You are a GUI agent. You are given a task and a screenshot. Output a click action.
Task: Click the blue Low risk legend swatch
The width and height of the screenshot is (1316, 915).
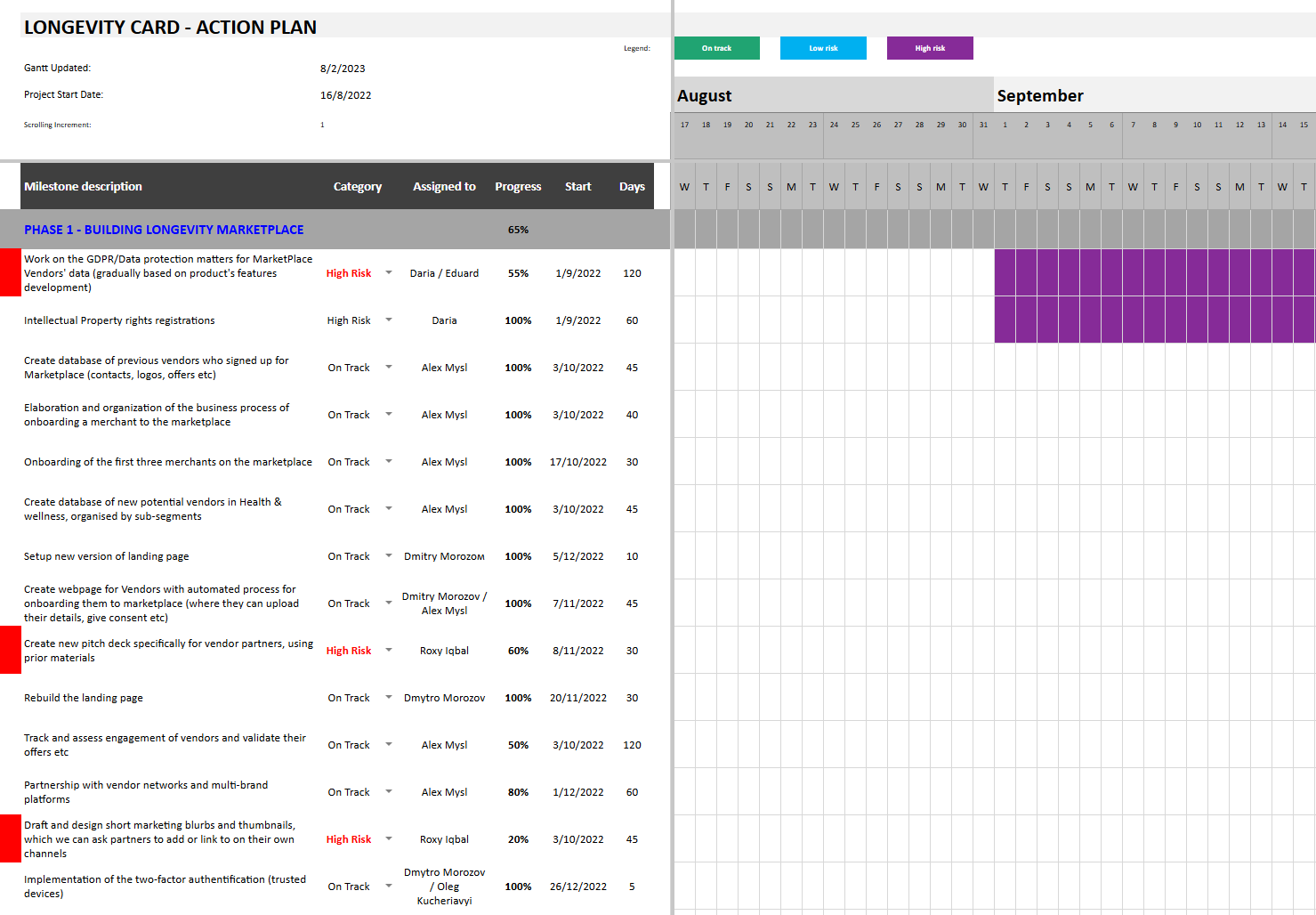[823, 48]
